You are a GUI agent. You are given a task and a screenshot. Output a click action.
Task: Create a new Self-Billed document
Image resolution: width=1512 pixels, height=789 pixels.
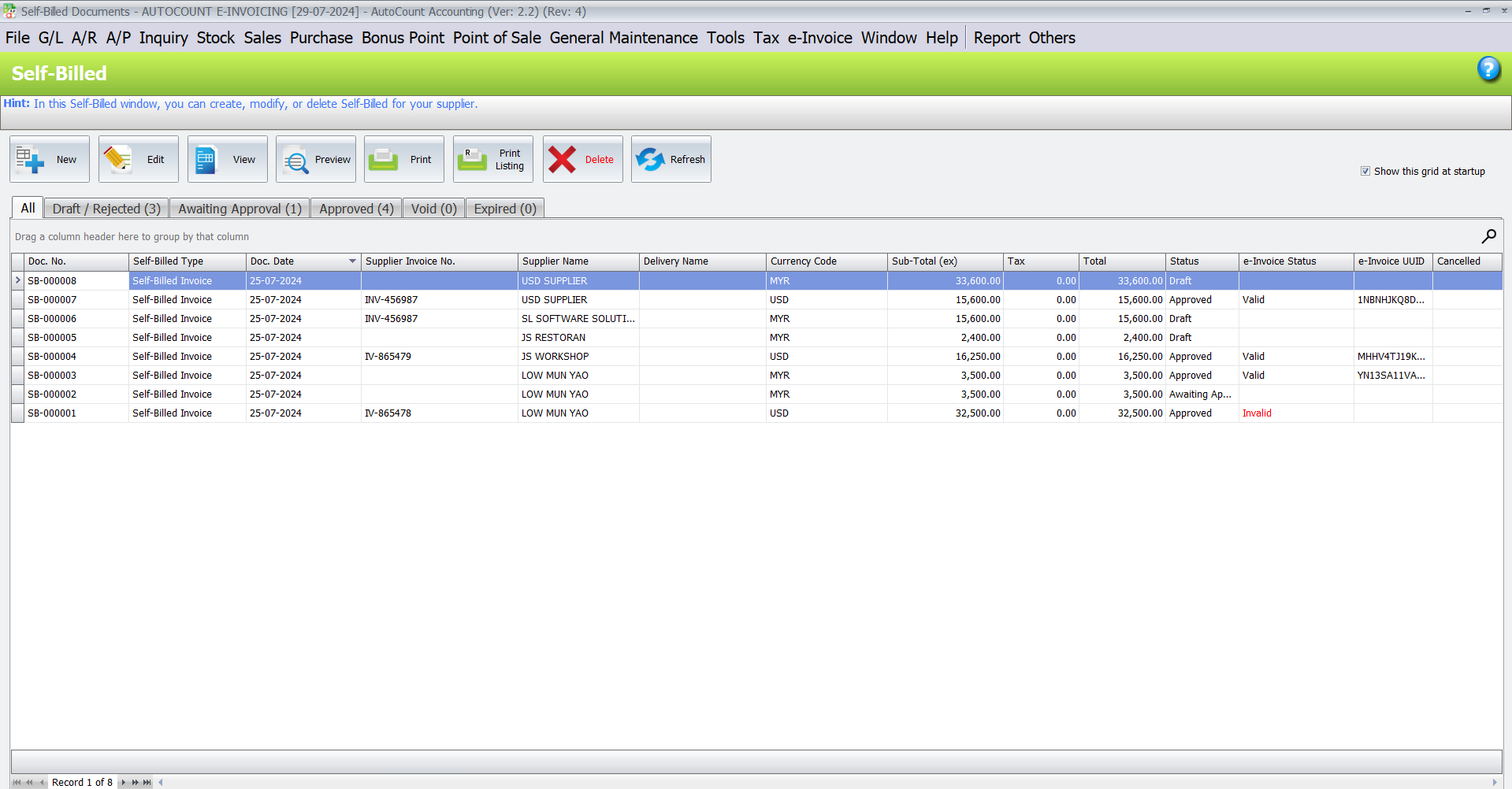click(49, 158)
